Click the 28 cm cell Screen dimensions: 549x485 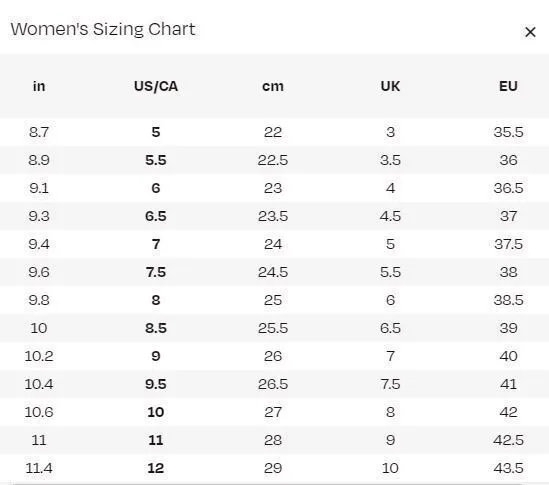point(273,440)
